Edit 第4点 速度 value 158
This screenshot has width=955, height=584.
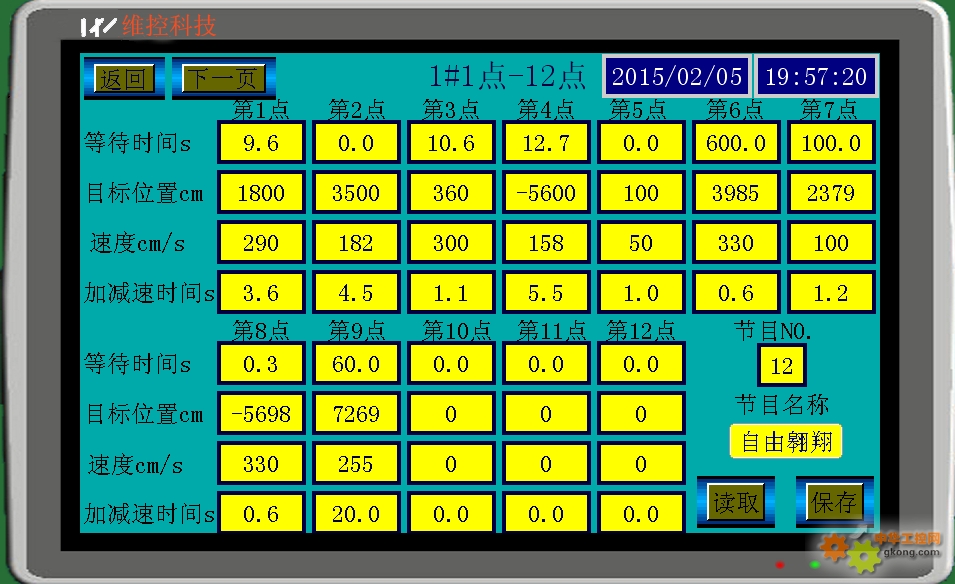[546, 242]
